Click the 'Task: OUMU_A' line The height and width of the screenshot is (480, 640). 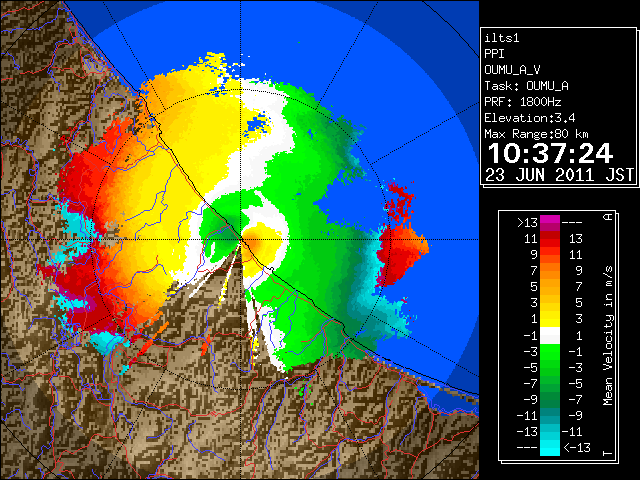[x=526, y=86]
